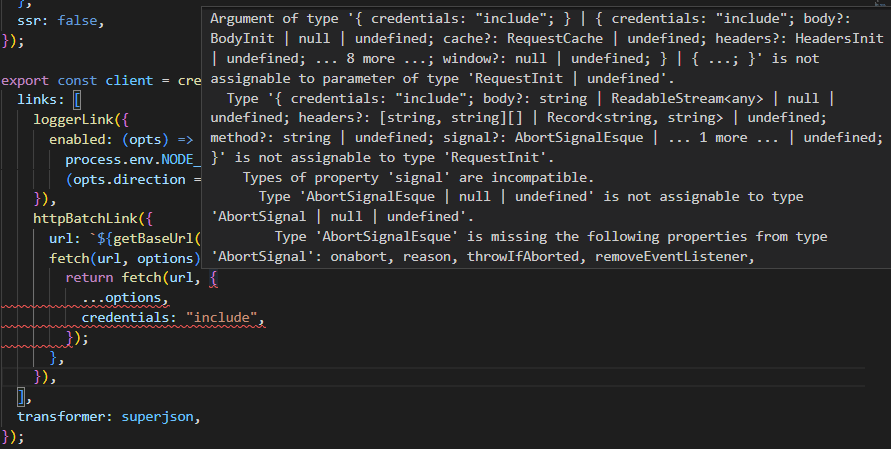Click 'process.env.NODE_' in the code

pyautogui.click(x=133, y=159)
